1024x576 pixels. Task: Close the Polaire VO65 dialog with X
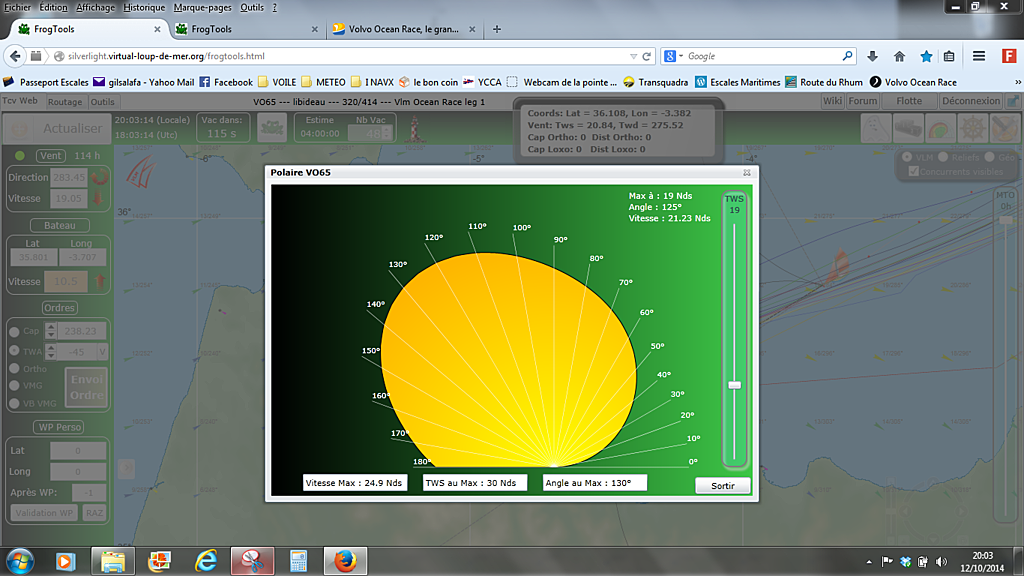tap(746, 172)
